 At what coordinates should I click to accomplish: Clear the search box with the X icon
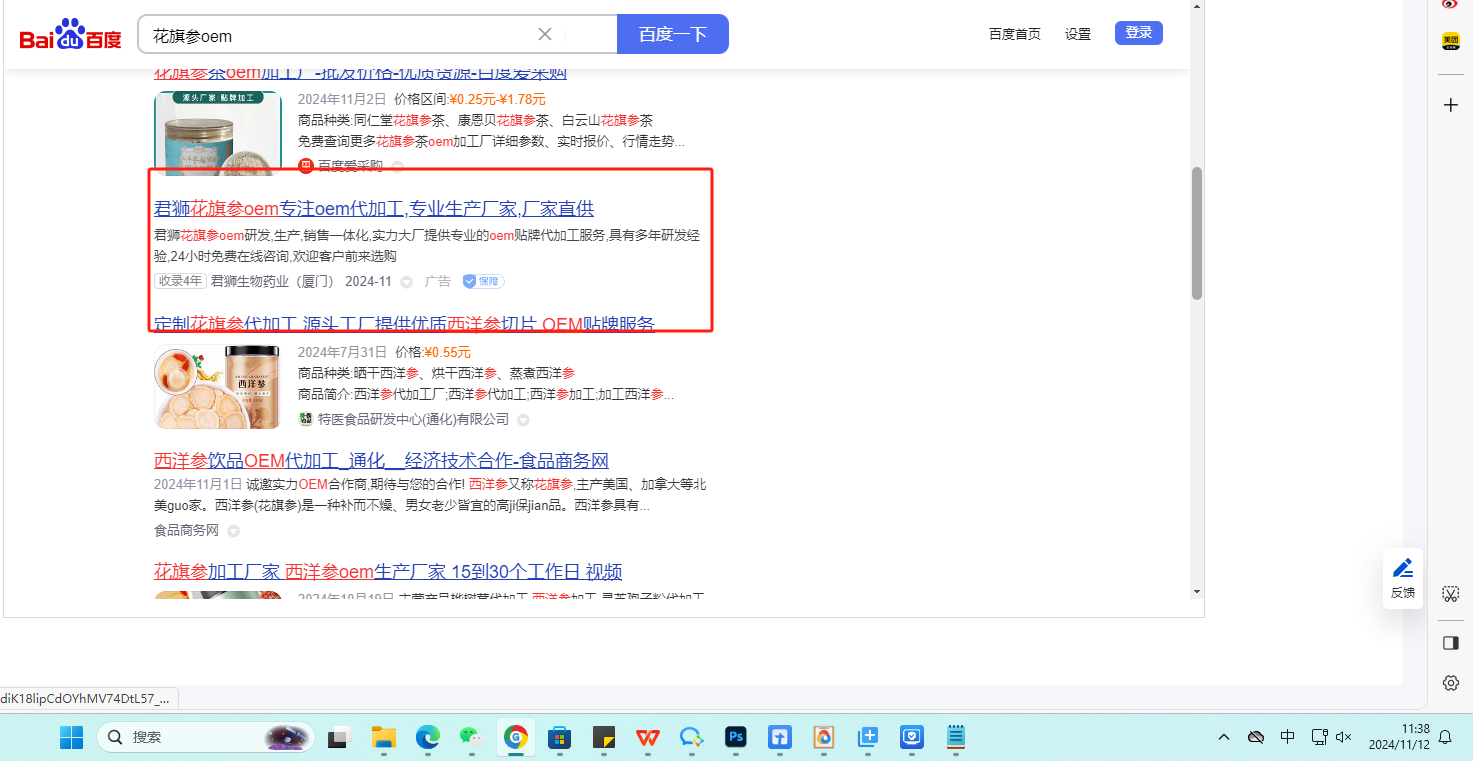pyautogui.click(x=545, y=34)
